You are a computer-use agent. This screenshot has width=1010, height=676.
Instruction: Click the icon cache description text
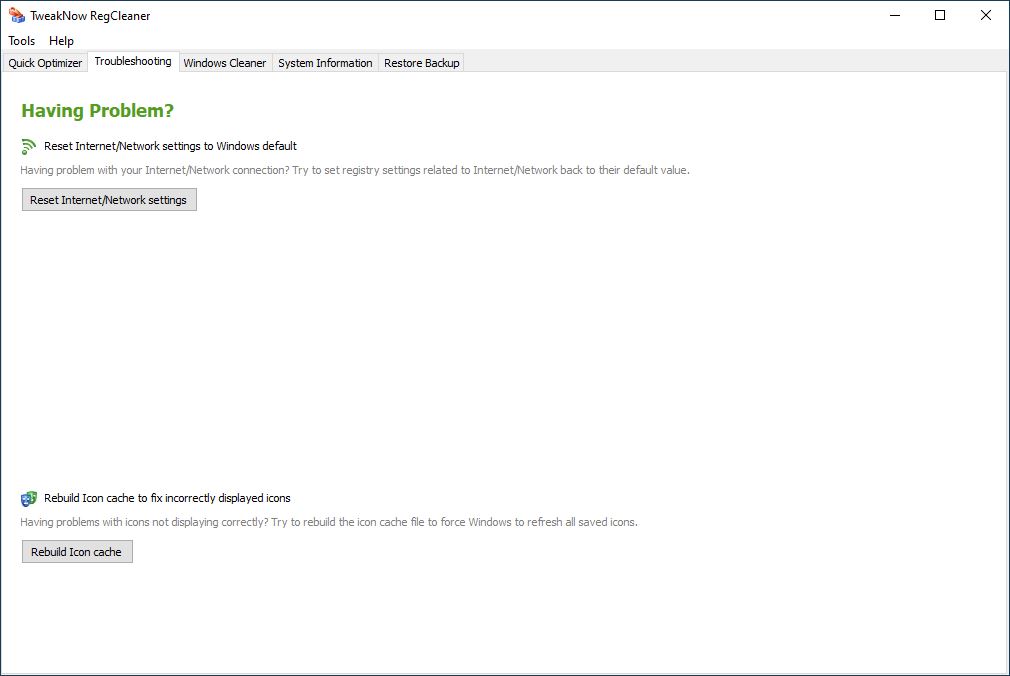click(329, 522)
